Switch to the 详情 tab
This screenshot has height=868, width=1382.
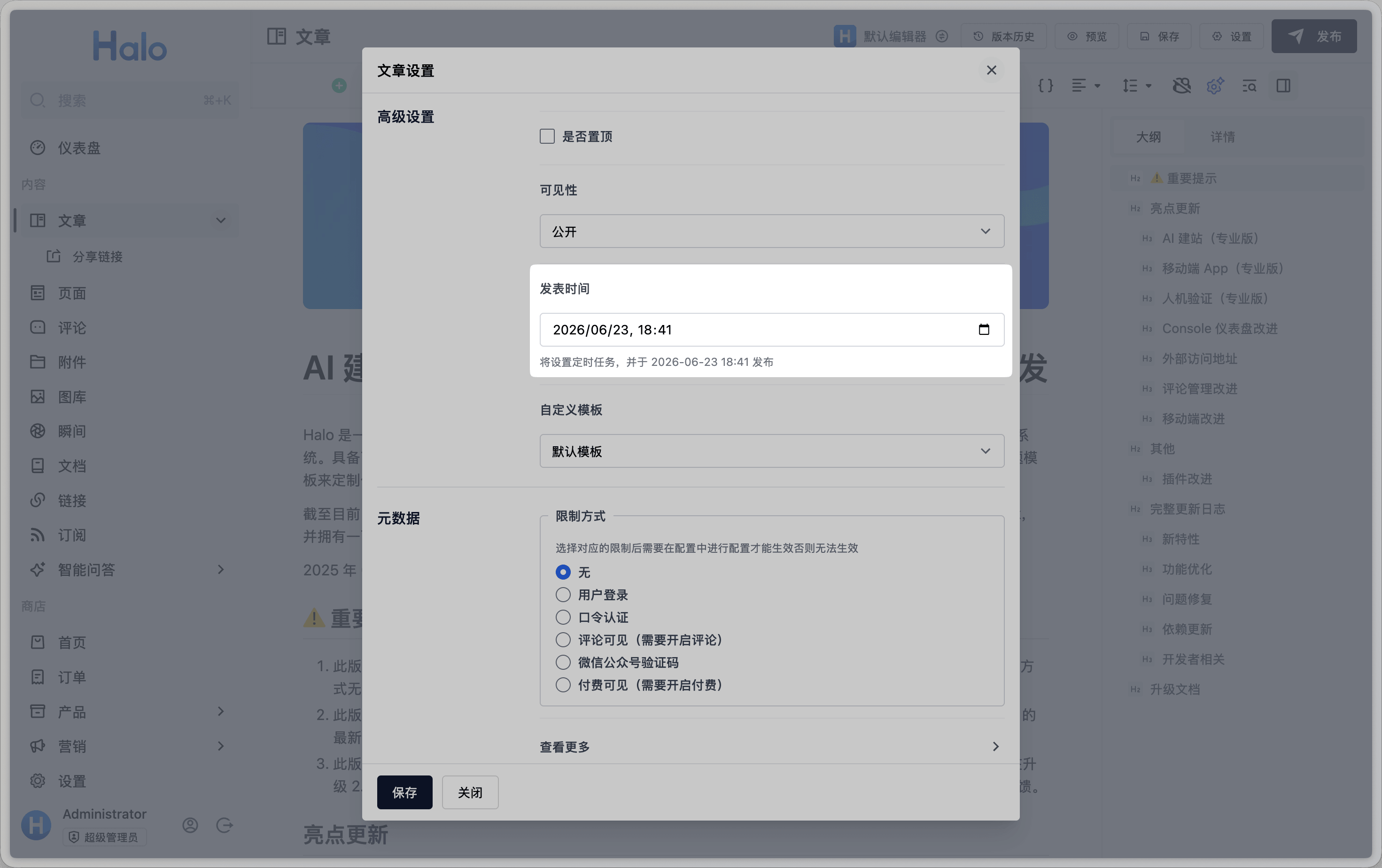(x=1222, y=137)
